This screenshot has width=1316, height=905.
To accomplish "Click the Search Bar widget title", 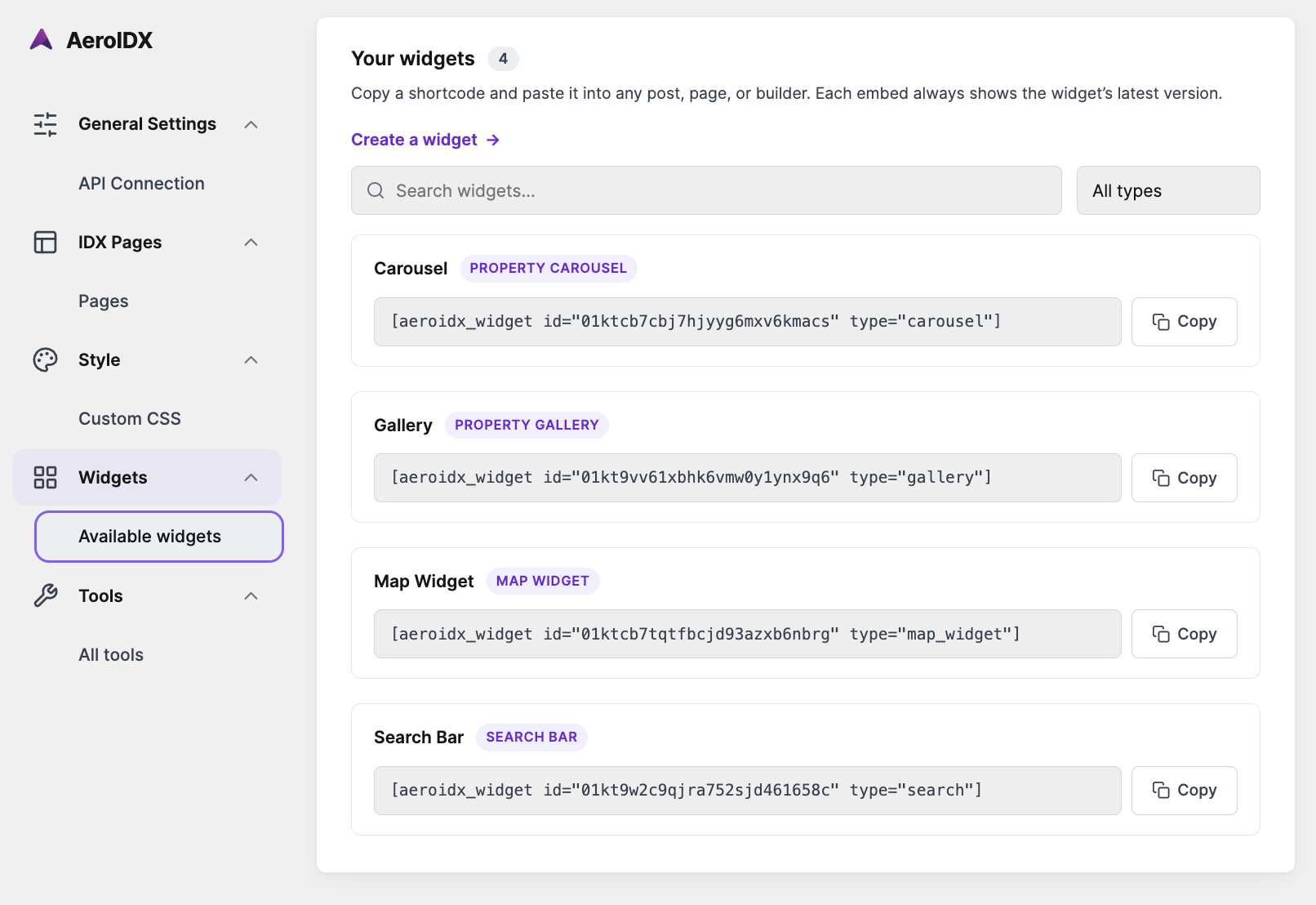I will point(419,738).
